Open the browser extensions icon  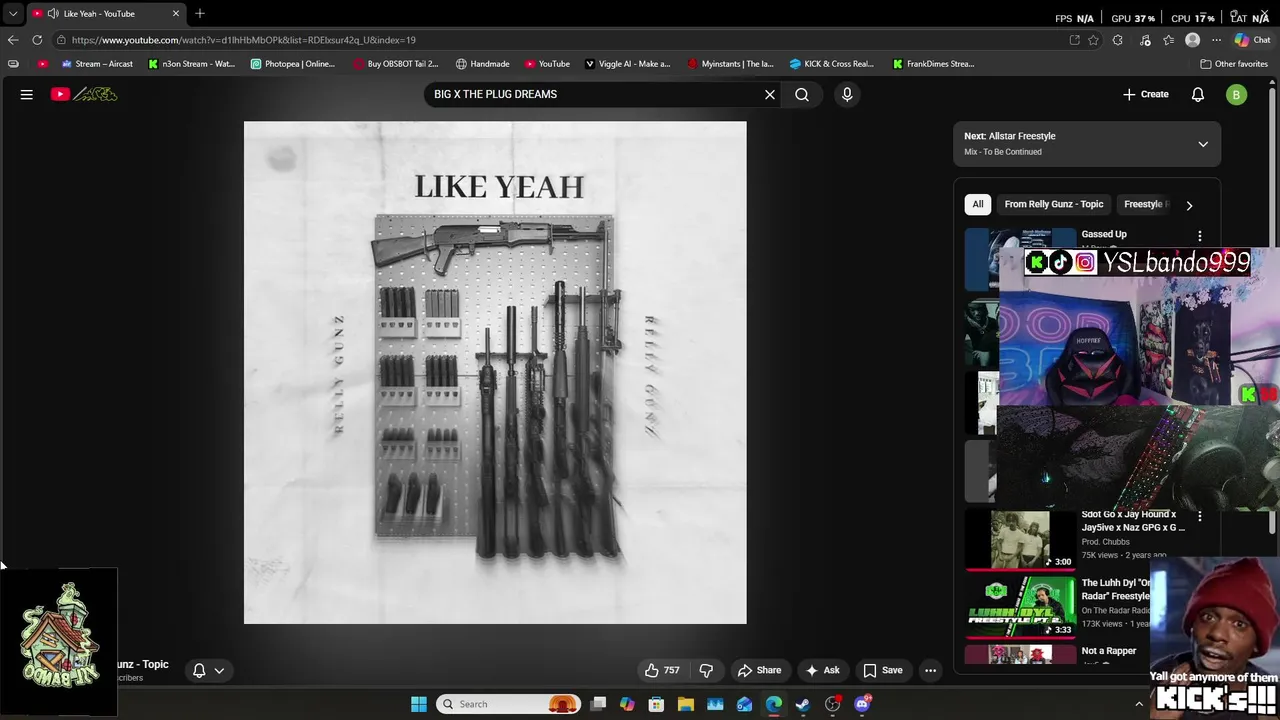[1118, 40]
